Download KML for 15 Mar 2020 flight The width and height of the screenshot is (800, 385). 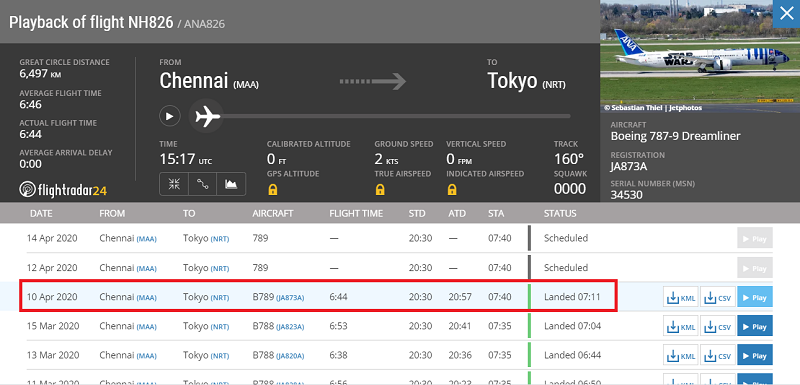[x=681, y=326]
